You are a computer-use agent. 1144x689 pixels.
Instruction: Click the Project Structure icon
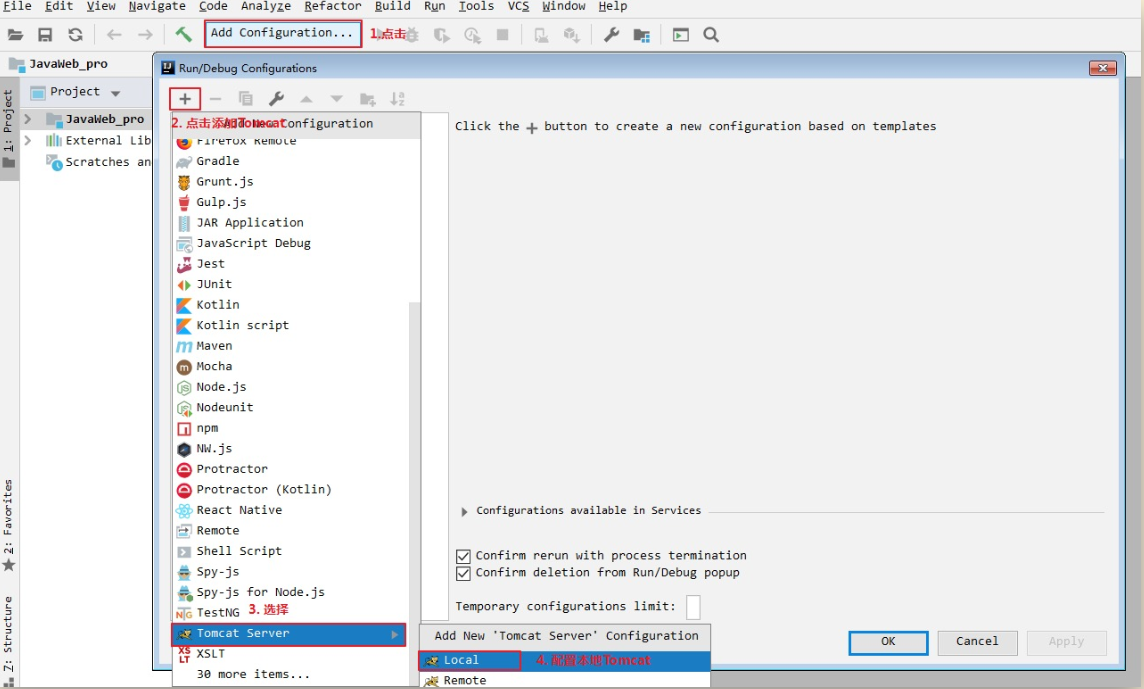641,34
